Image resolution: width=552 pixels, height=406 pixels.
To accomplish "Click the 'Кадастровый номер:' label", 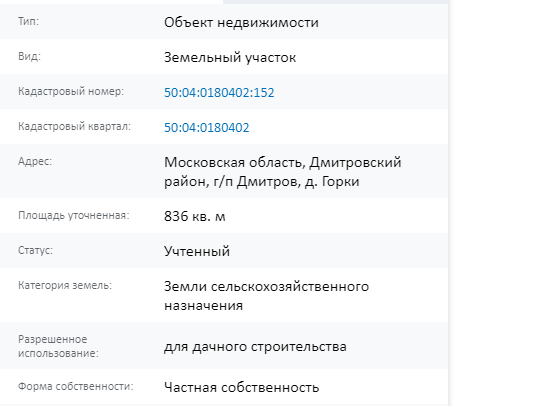I will pyautogui.click(x=71, y=92).
